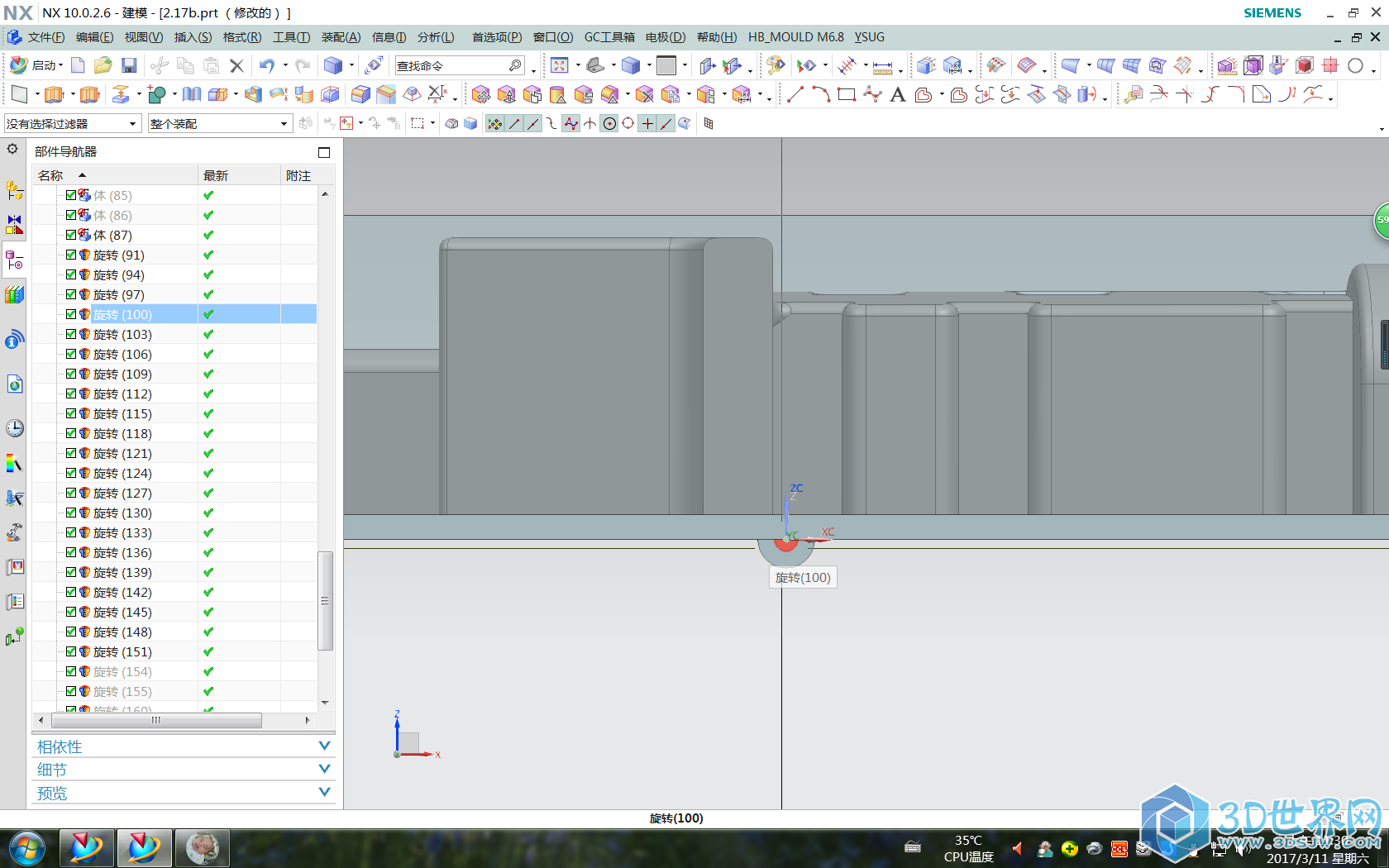Click the Trim curve icon
1389x868 pixels.
[1159, 94]
